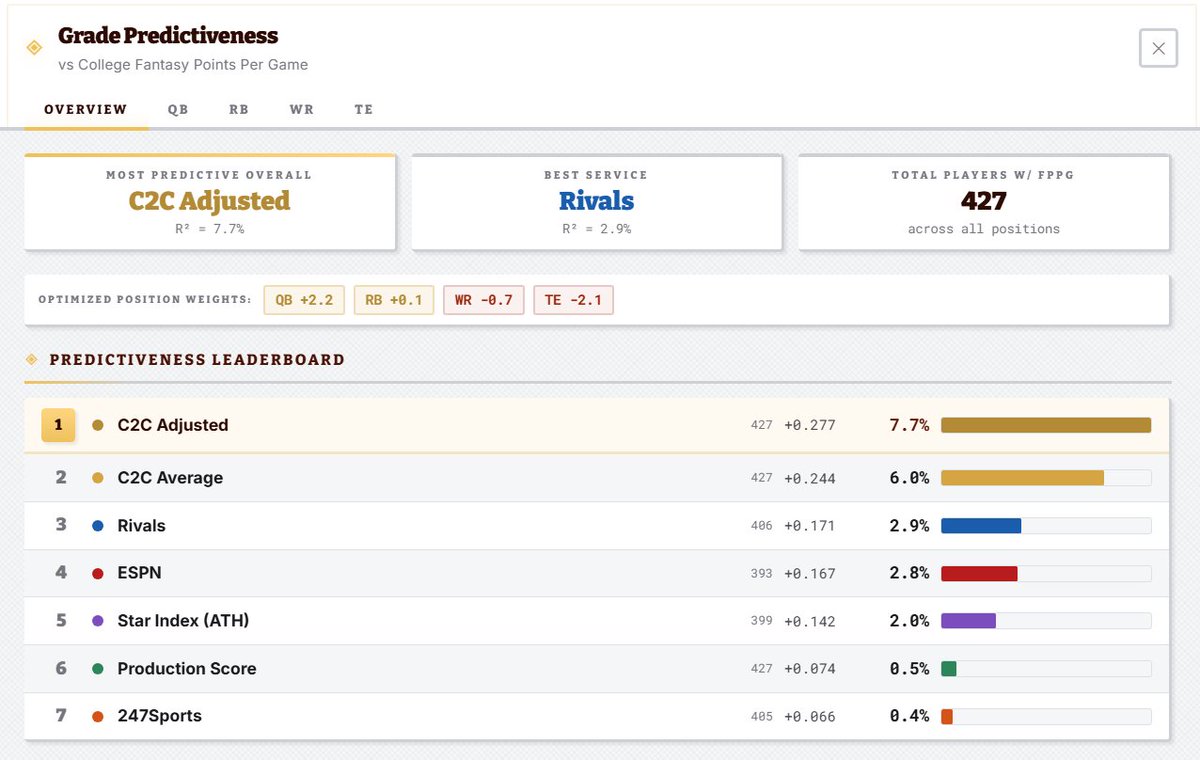Click the ESPN progress bar
This screenshot has height=760, width=1200.
[1046, 573]
